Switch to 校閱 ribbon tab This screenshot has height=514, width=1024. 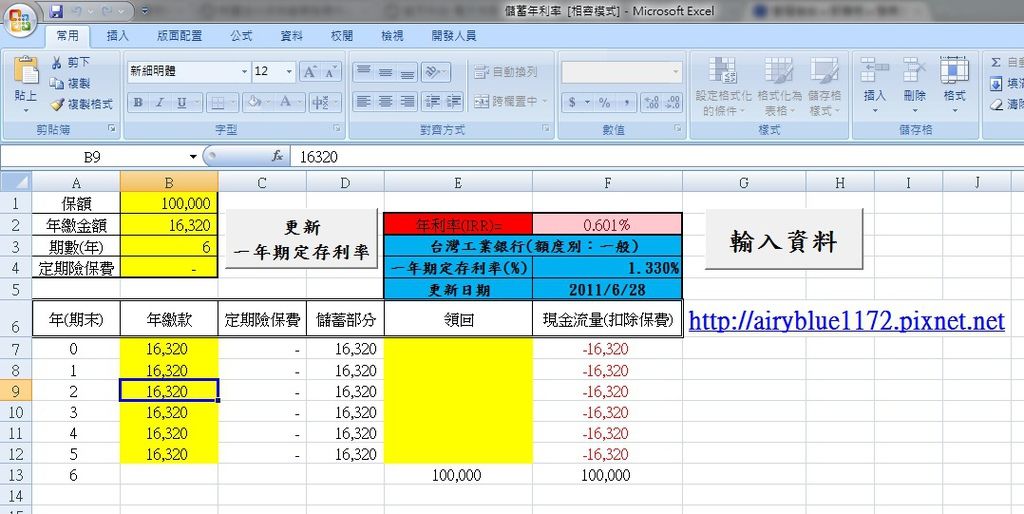pyautogui.click(x=342, y=37)
